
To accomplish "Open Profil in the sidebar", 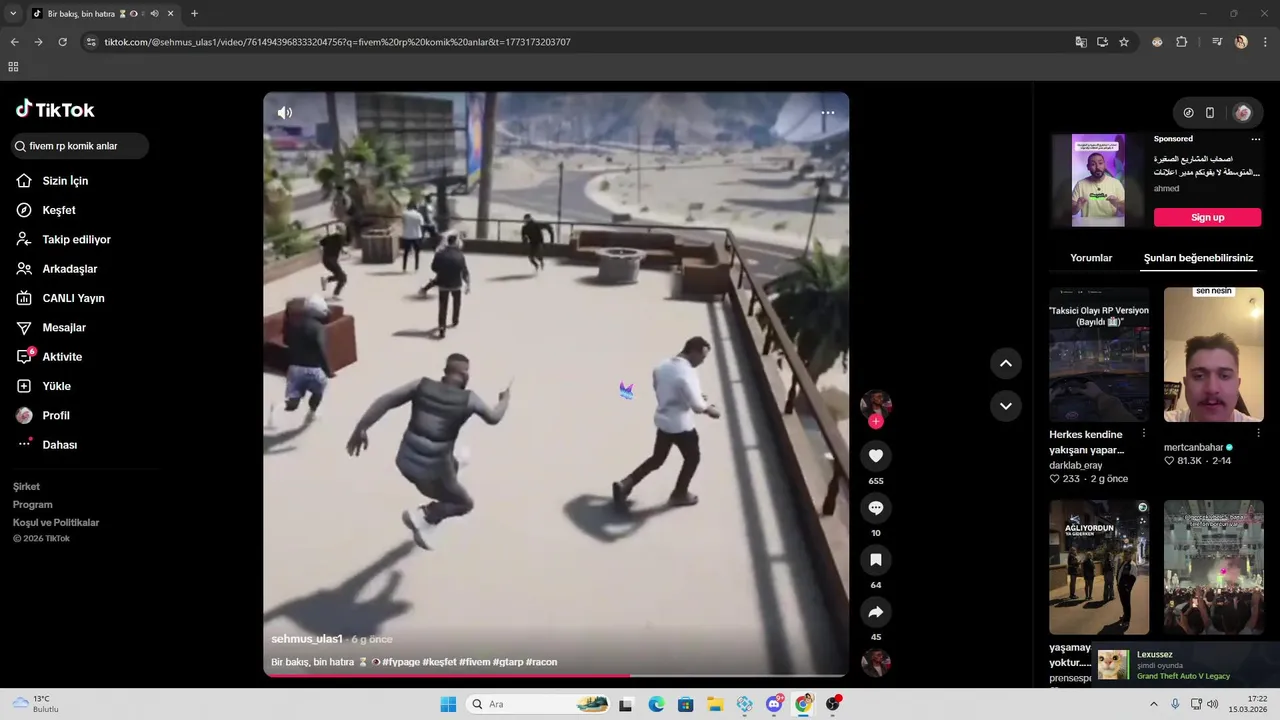I will click(x=56, y=416).
